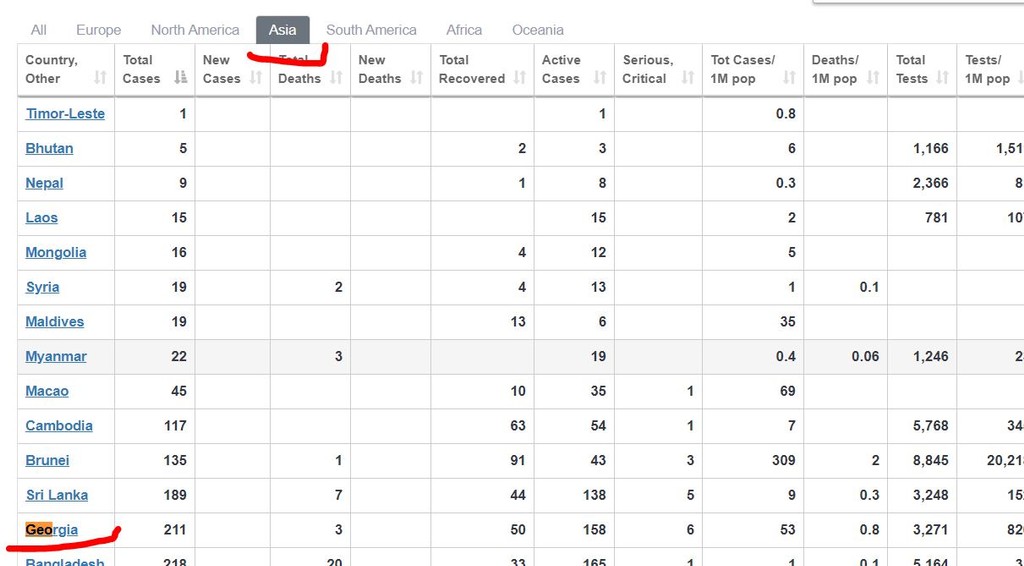The image size is (1024, 566).
Task: Show the Oceania region tab
Action: (537, 30)
